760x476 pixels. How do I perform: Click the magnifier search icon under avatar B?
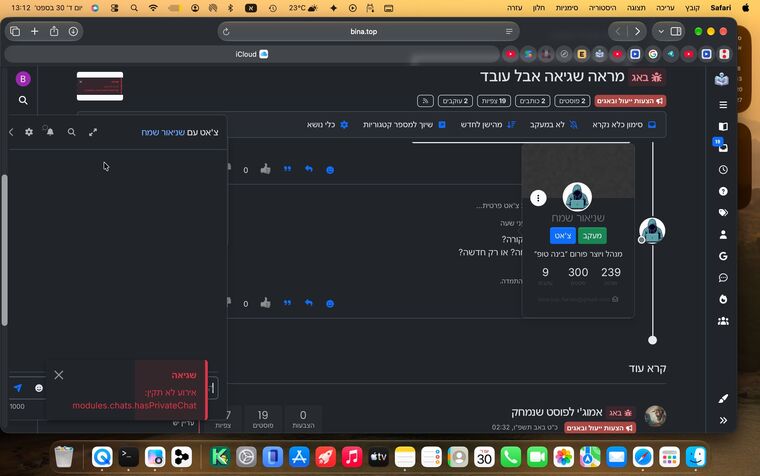click(23, 100)
